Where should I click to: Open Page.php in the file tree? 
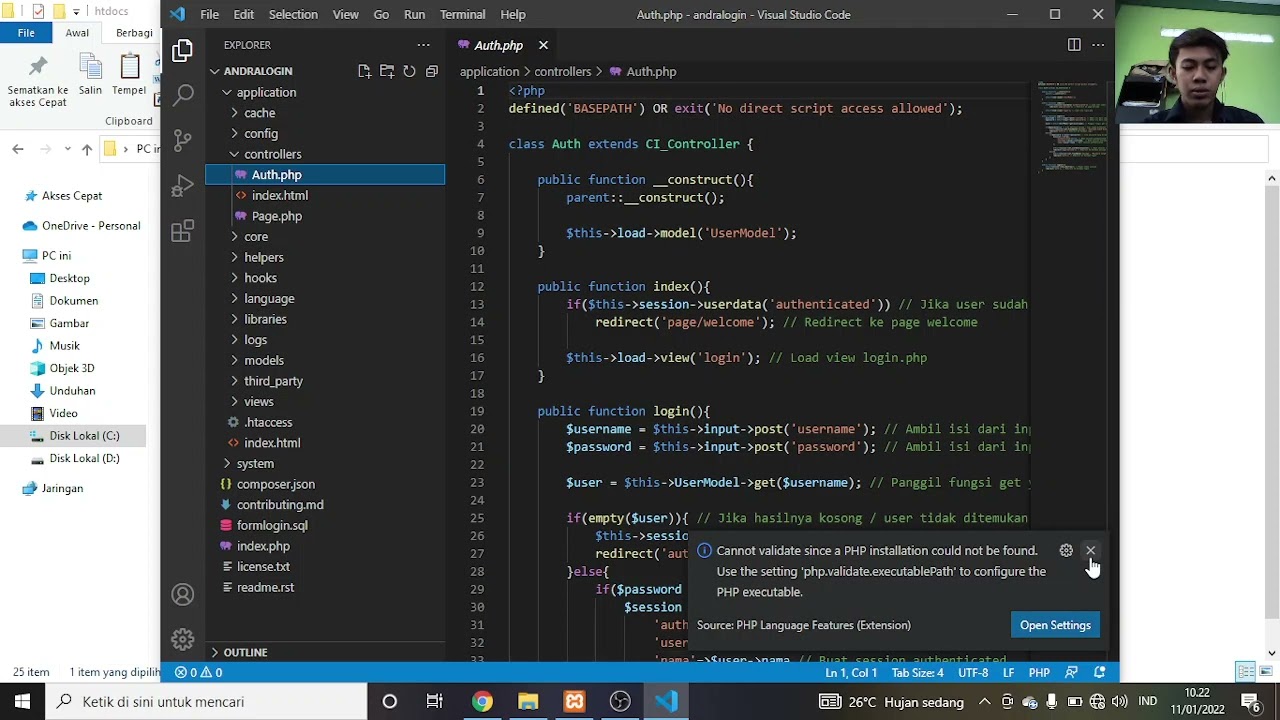point(276,216)
